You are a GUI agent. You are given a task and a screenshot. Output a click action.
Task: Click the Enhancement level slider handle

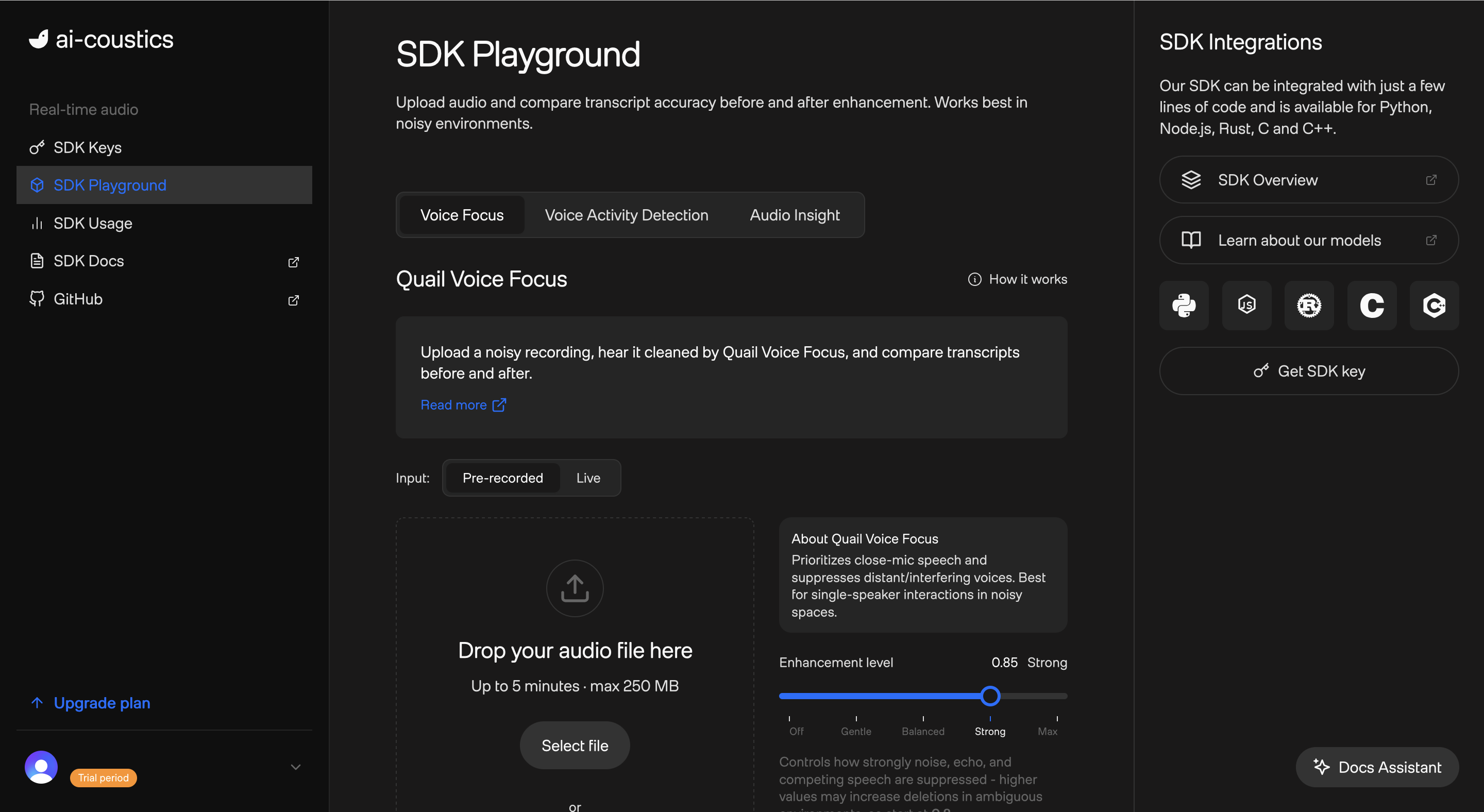click(990, 696)
